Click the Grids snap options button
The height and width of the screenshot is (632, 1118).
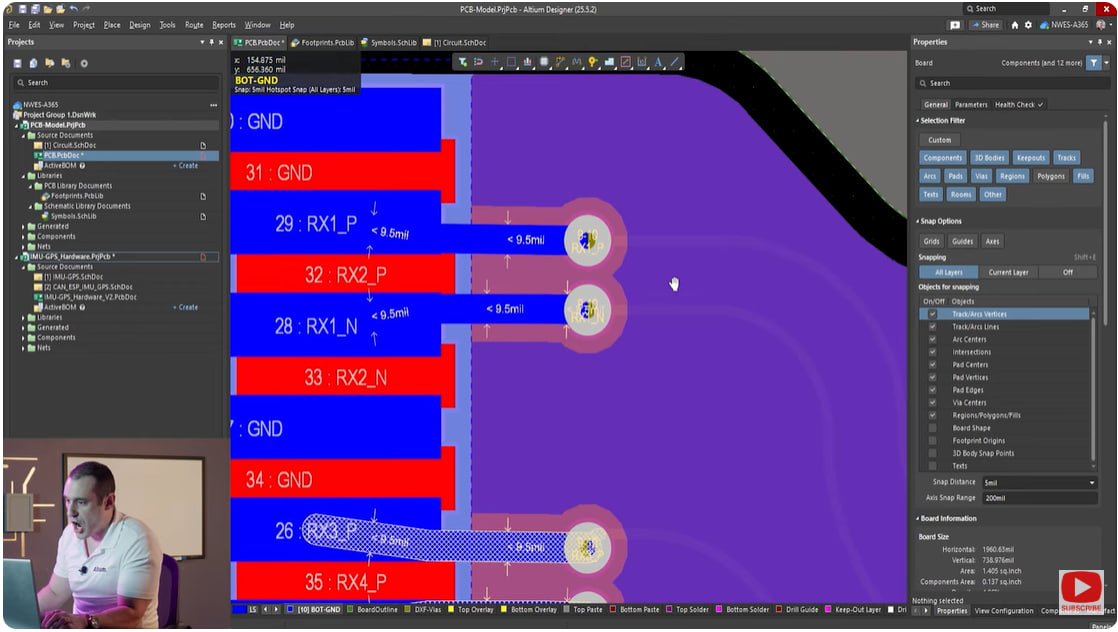932,241
